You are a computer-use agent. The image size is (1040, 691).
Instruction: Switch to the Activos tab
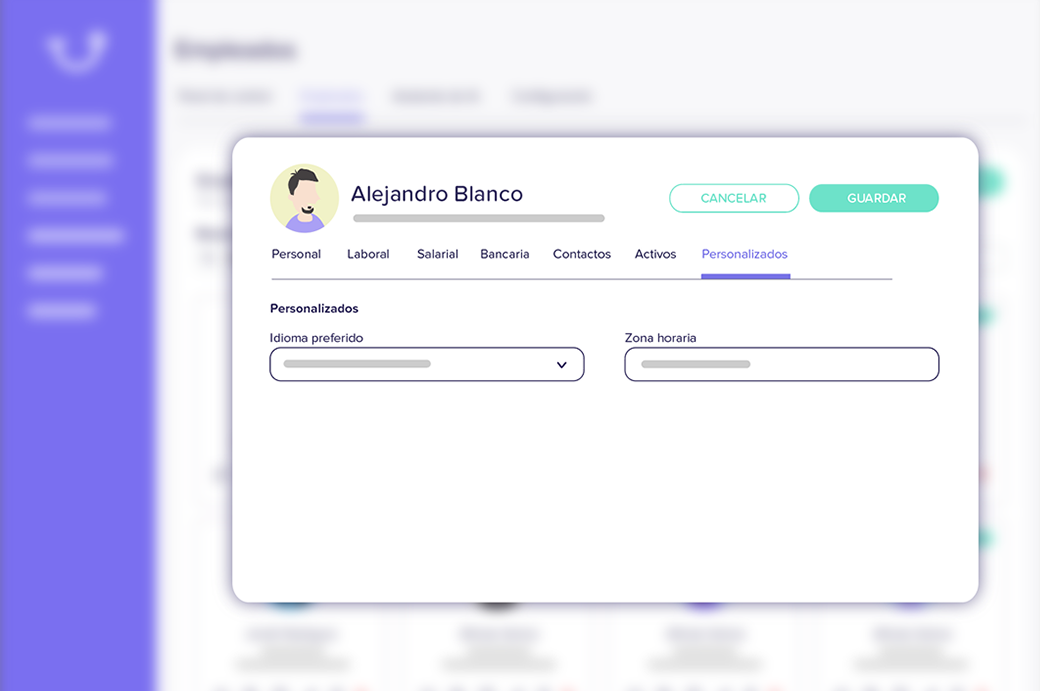click(655, 254)
